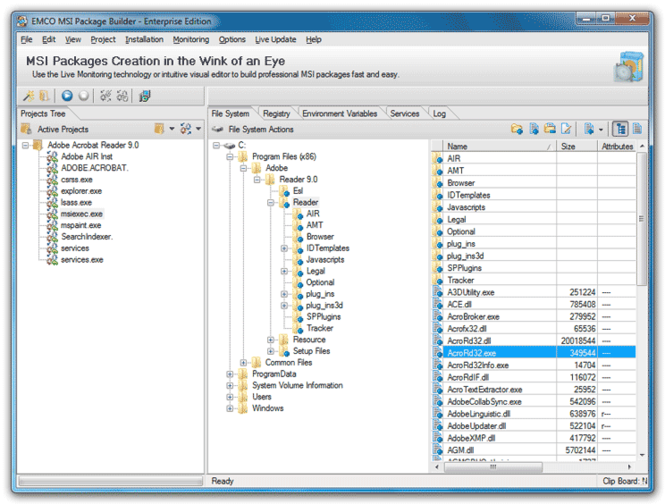Expand the Windows folder node
Viewport: 665px width, 504px height.
[x=230, y=409]
